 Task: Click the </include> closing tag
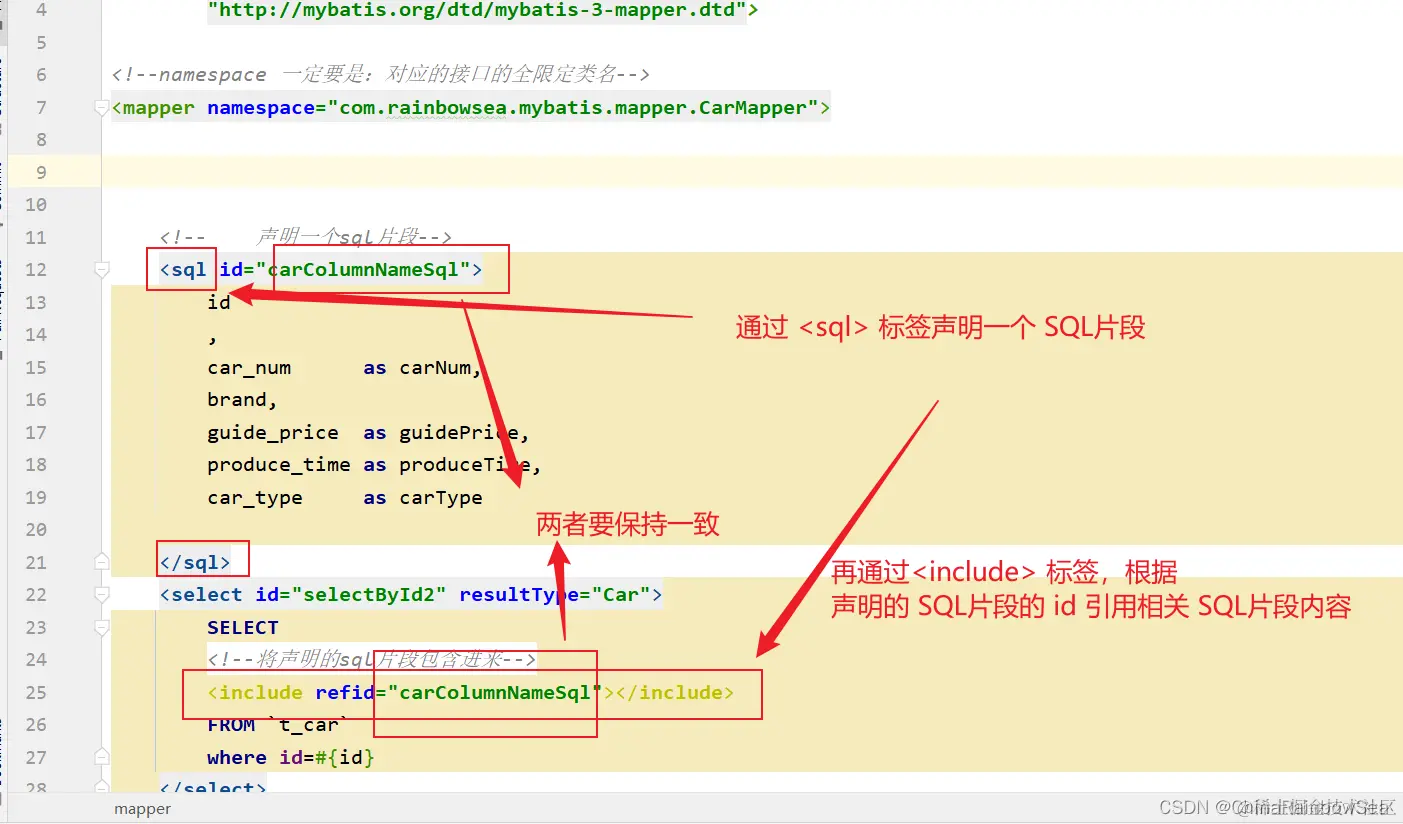[x=675, y=693]
